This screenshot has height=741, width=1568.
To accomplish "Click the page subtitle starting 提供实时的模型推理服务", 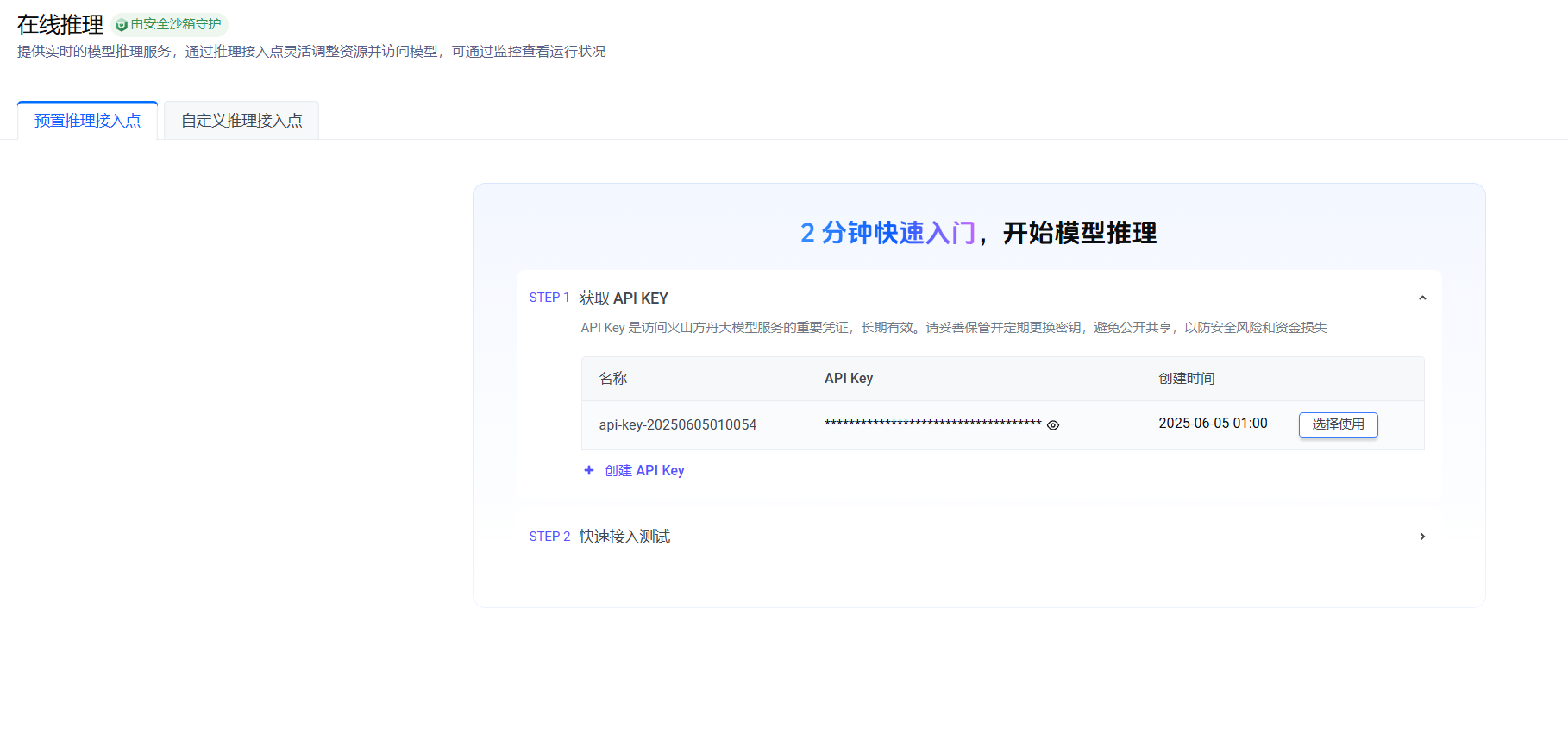I will (x=311, y=52).
